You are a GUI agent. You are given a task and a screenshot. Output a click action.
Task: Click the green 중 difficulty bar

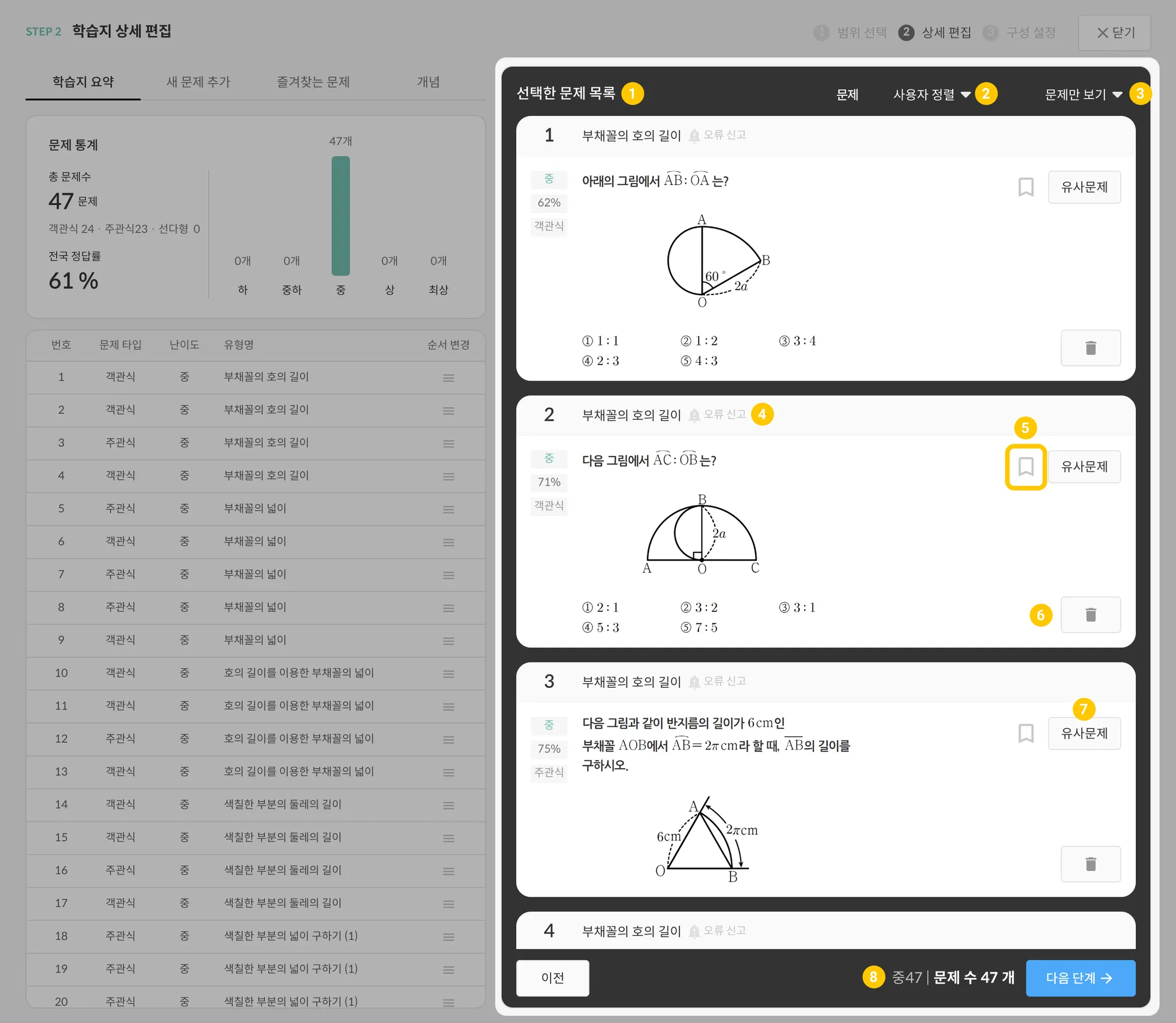pyautogui.click(x=341, y=216)
